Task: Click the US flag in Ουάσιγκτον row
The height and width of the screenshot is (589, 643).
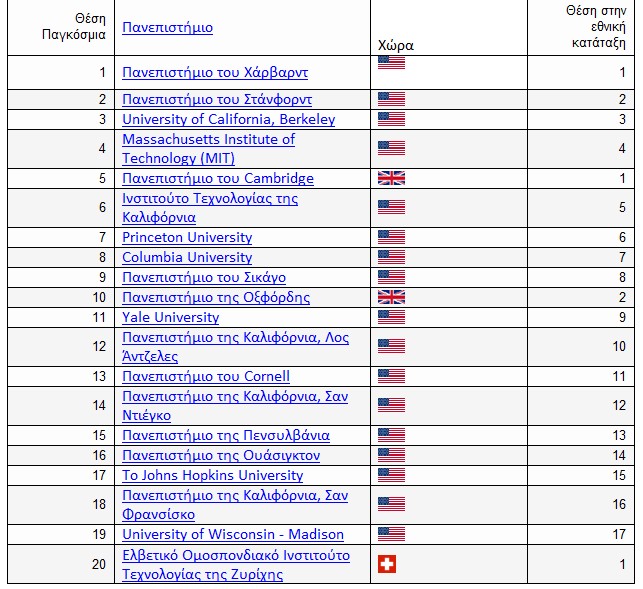Action: (391, 455)
